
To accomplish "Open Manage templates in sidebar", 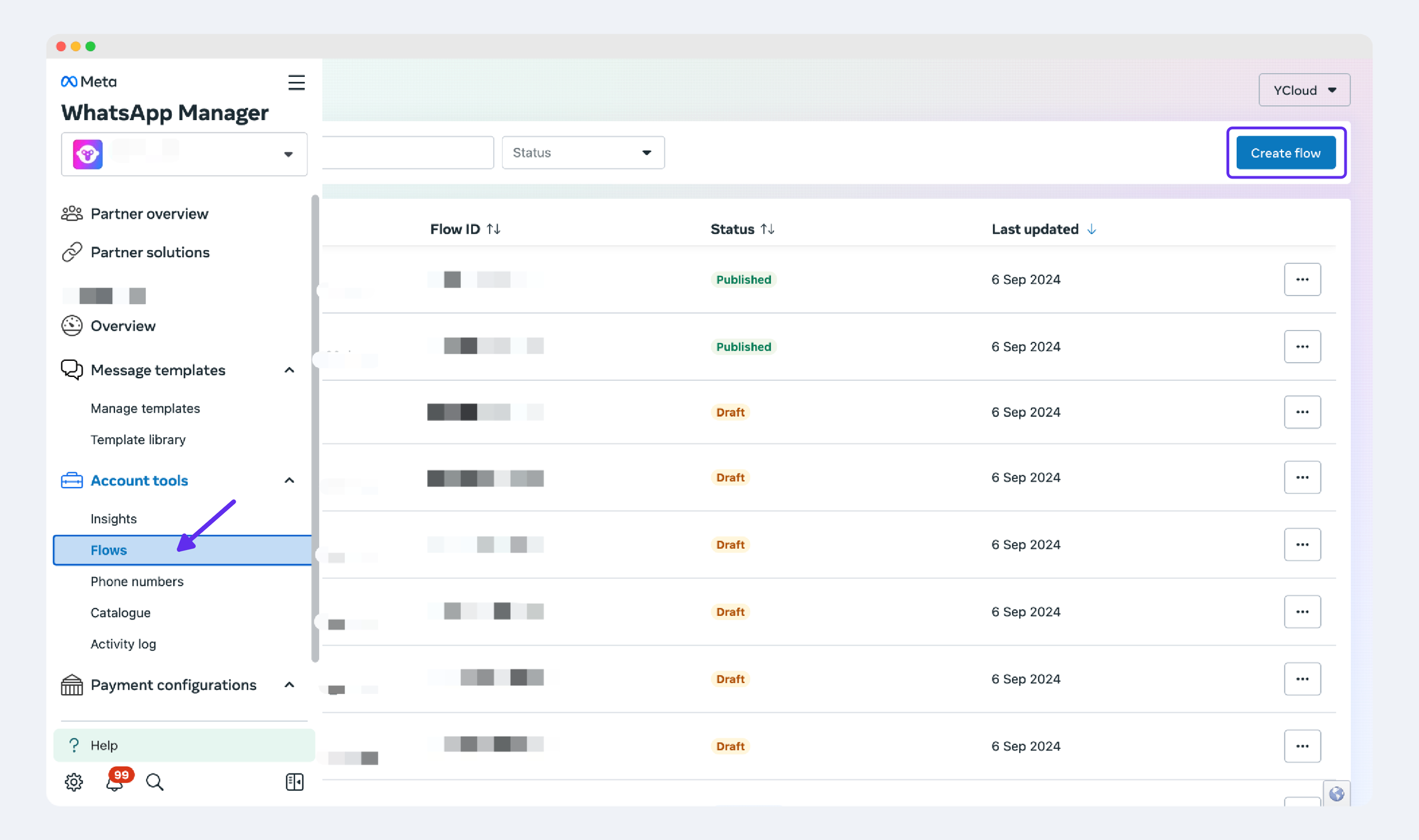I will 145,408.
